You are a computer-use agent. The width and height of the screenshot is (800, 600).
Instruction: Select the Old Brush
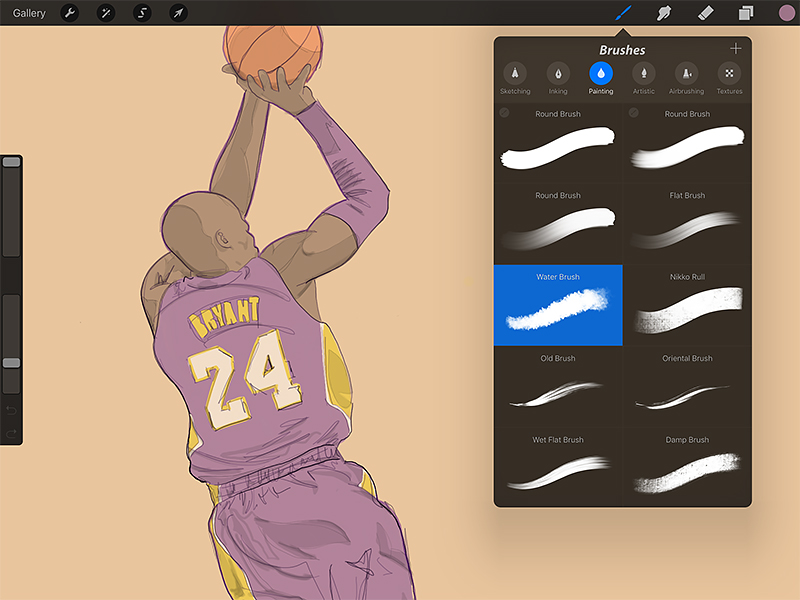[557, 387]
